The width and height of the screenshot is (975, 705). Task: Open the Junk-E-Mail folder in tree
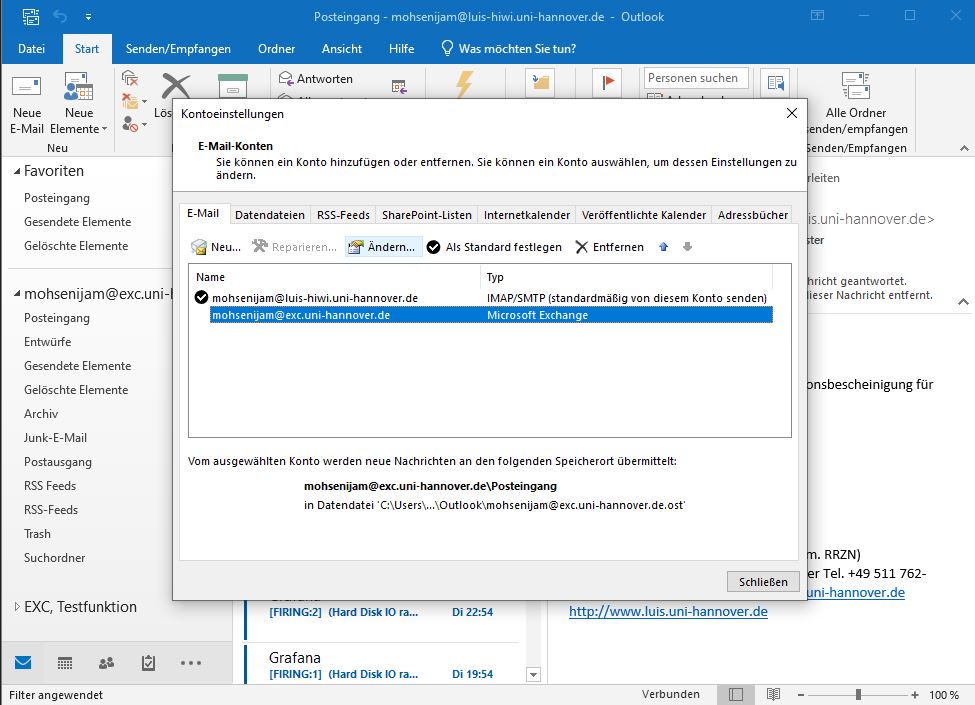coord(55,438)
